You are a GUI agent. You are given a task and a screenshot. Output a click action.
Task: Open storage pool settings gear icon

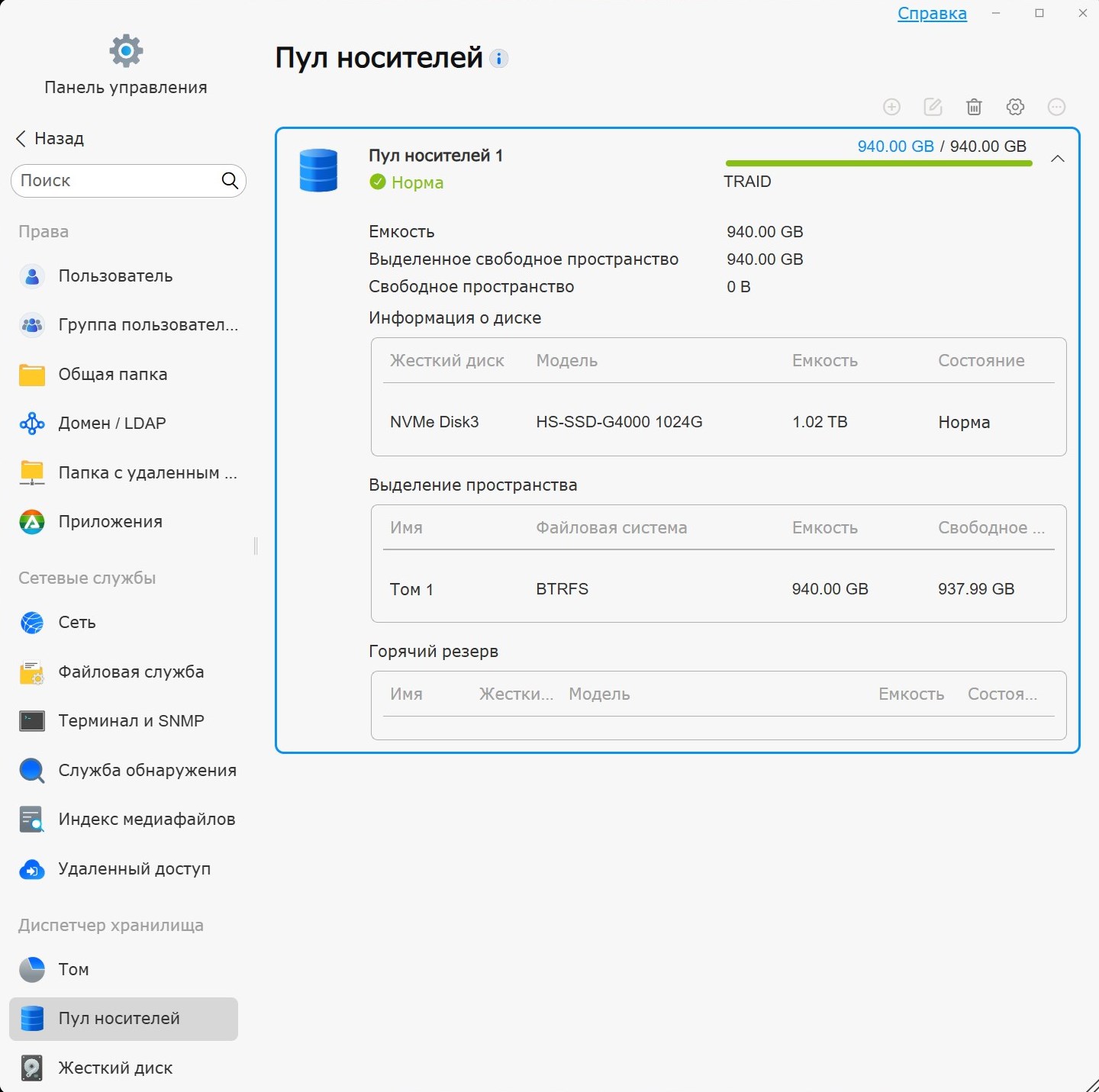(1015, 107)
